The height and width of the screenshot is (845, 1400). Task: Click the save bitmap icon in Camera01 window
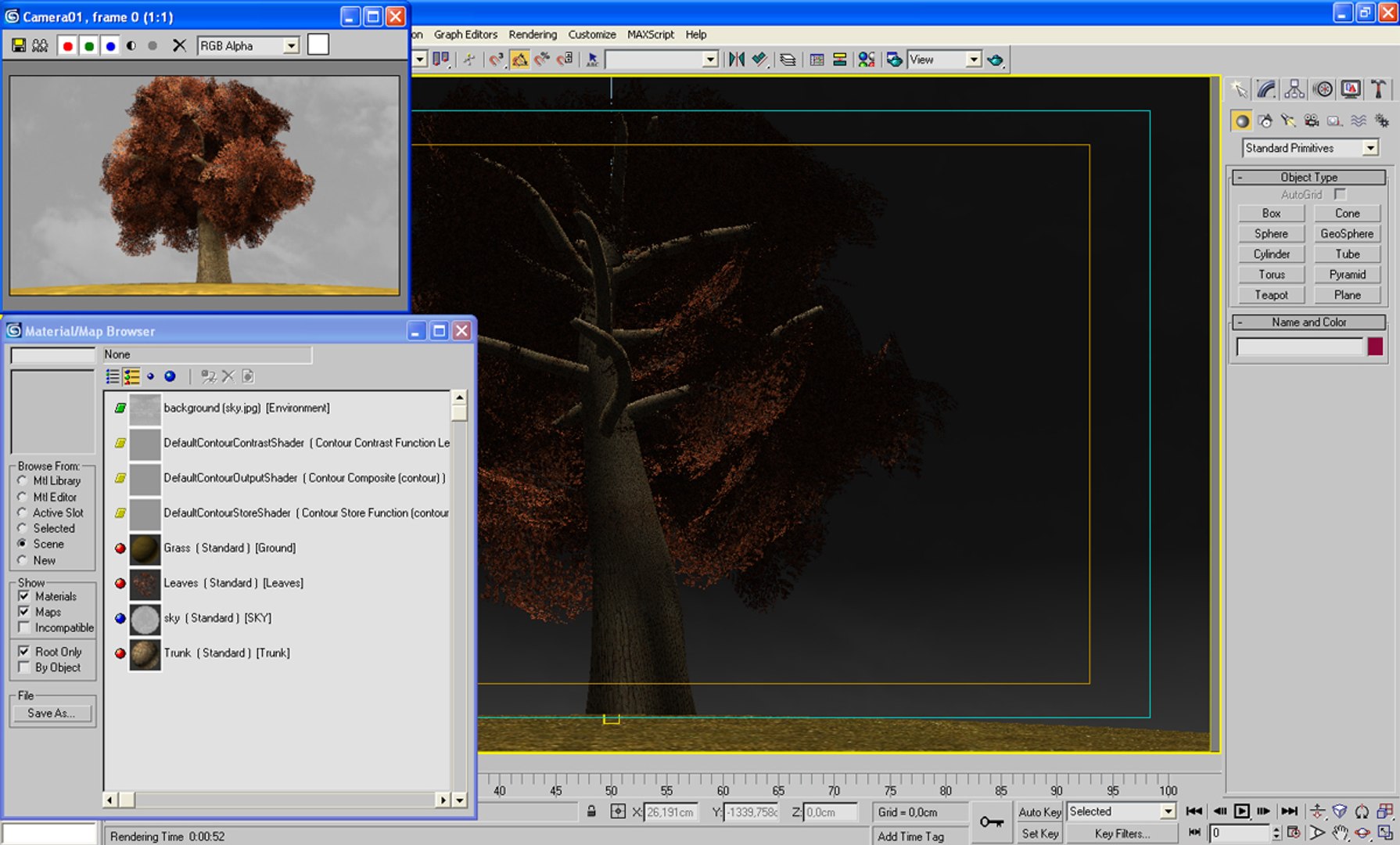(19, 45)
